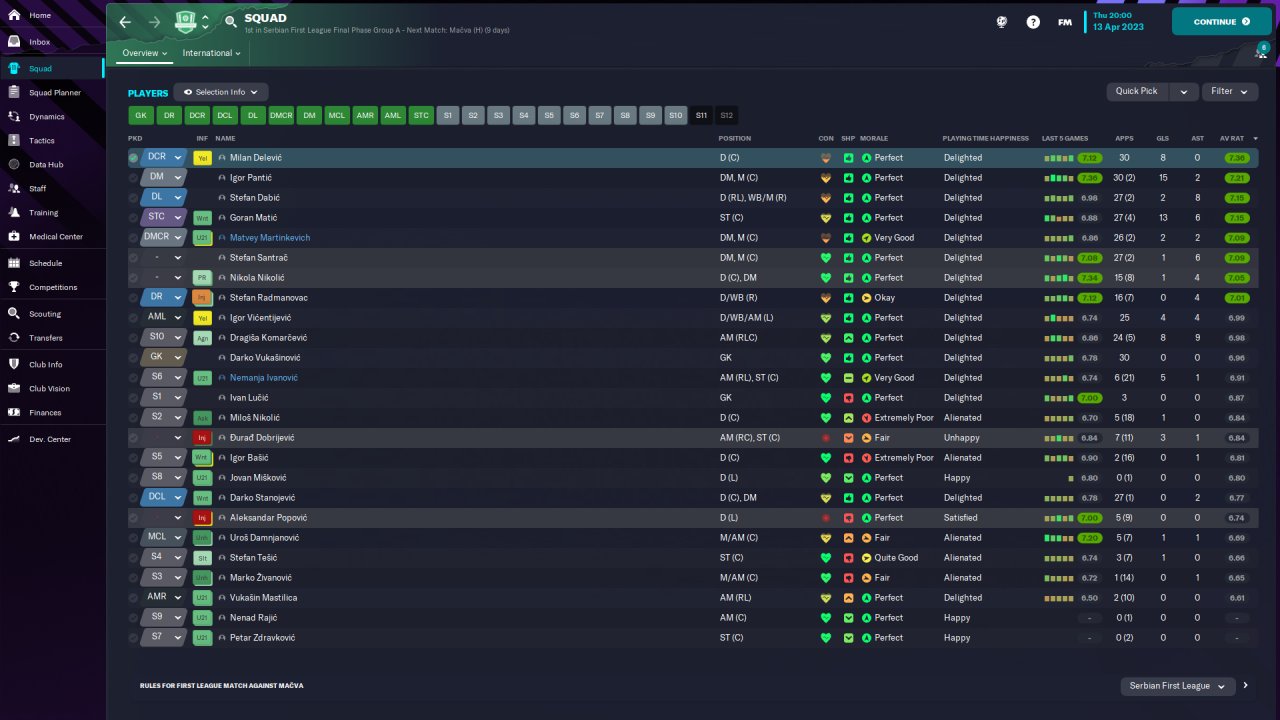Expand the Quick Pick arrow menu

pos(1184,91)
